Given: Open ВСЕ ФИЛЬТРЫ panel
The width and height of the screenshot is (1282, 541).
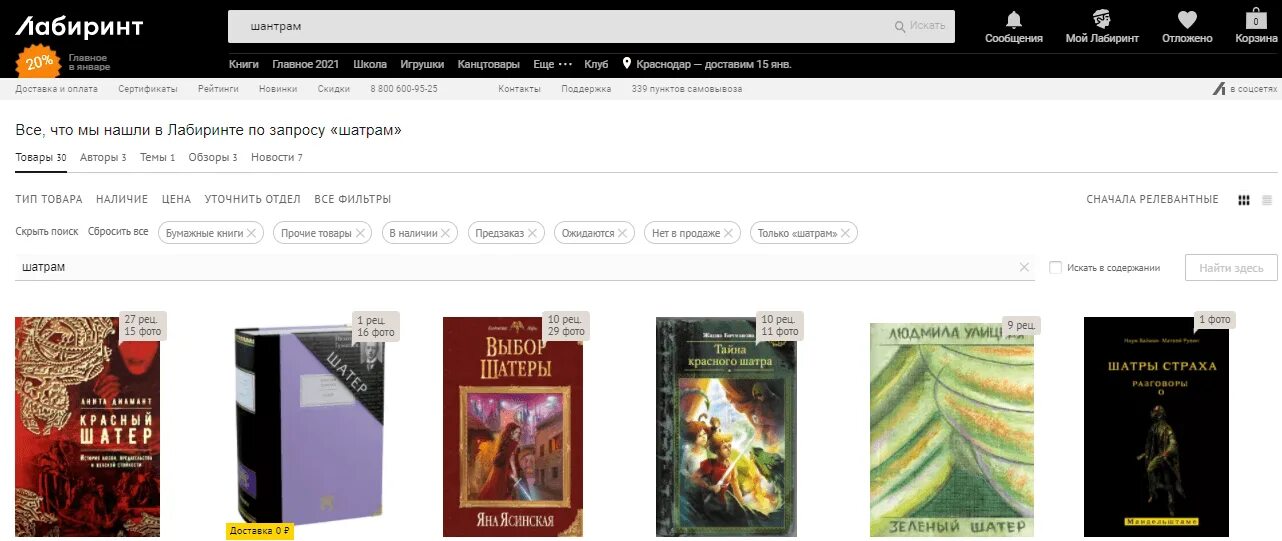Looking at the screenshot, I should coord(352,200).
